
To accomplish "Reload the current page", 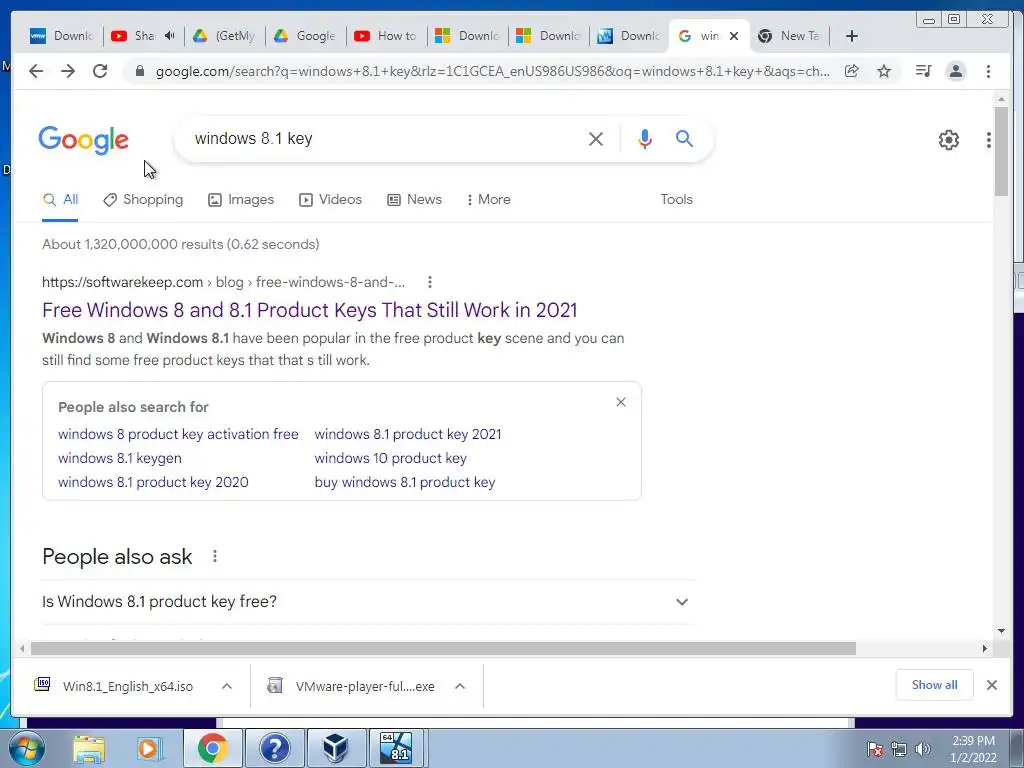I will pyautogui.click(x=100, y=71).
